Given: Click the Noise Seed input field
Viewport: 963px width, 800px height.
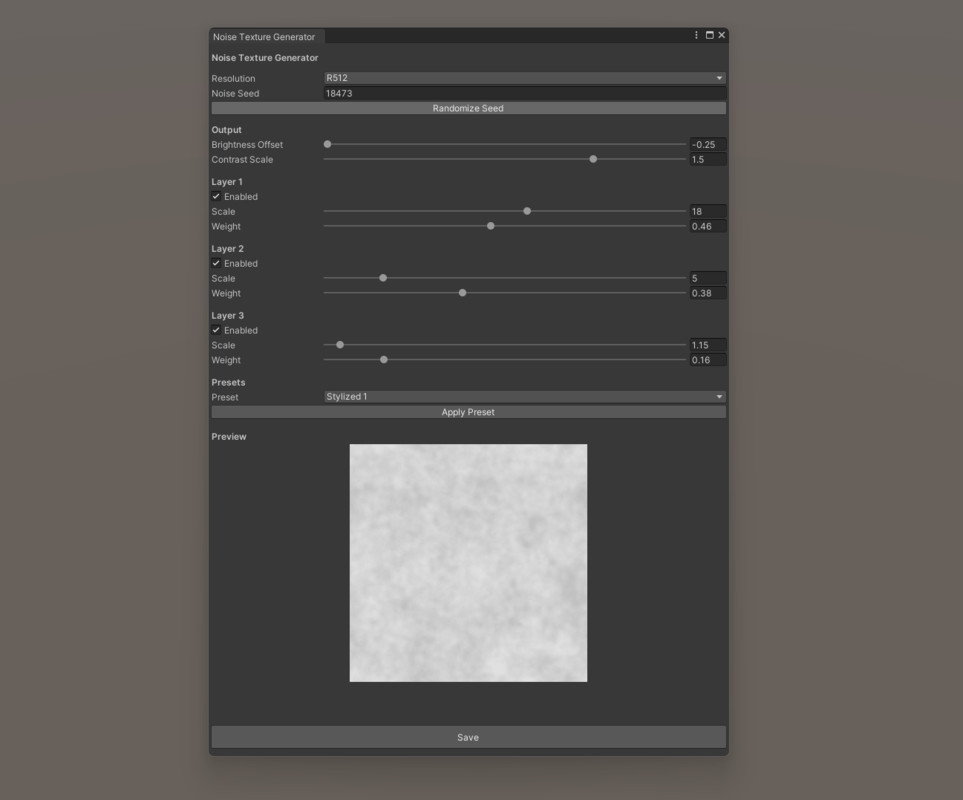Looking at the screenshot, I should point(524,93).
